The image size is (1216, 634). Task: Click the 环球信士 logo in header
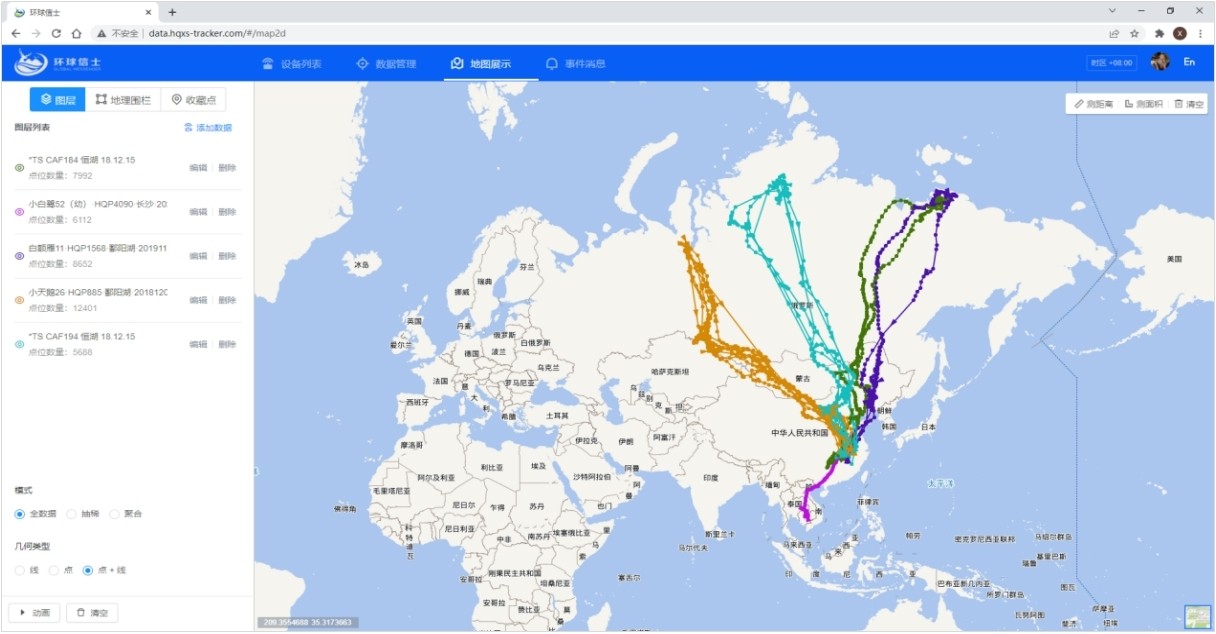pyautogui.click(x=58, y=63)
